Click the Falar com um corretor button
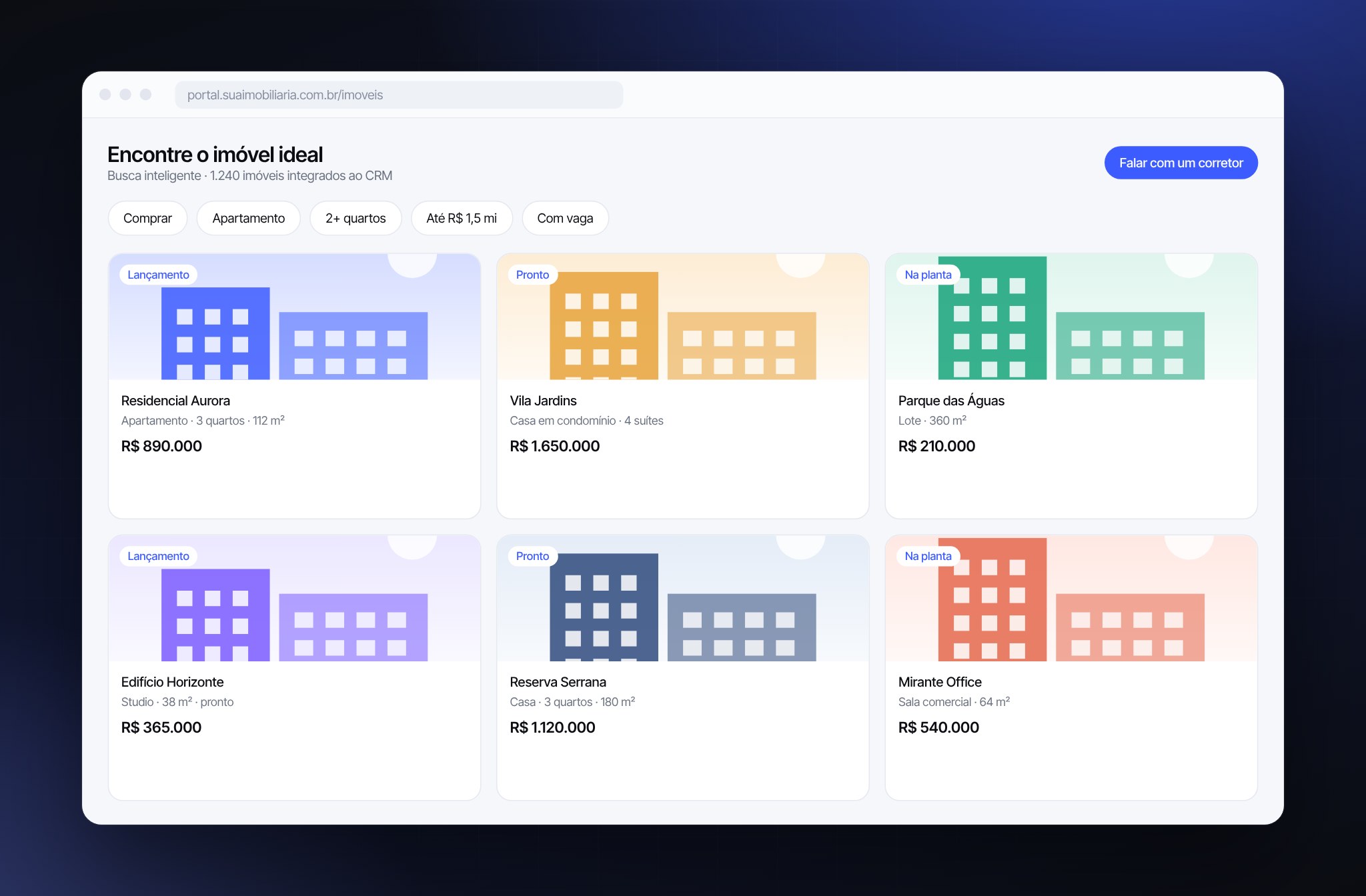1366x896 pixels. pyautogui.click(x=1181, y=163)
